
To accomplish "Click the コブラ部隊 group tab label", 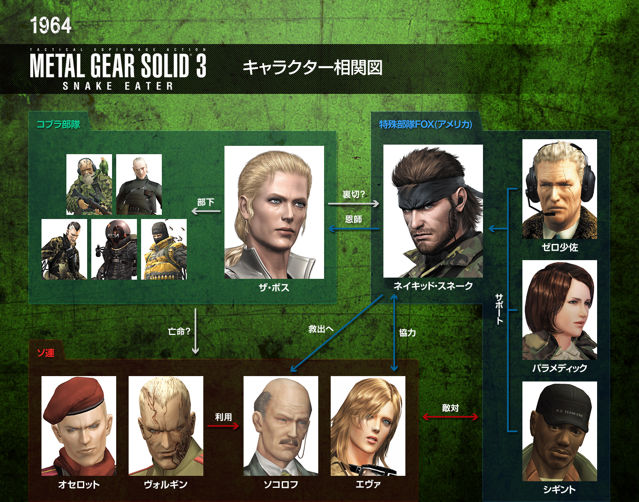I will coord(58,124).
